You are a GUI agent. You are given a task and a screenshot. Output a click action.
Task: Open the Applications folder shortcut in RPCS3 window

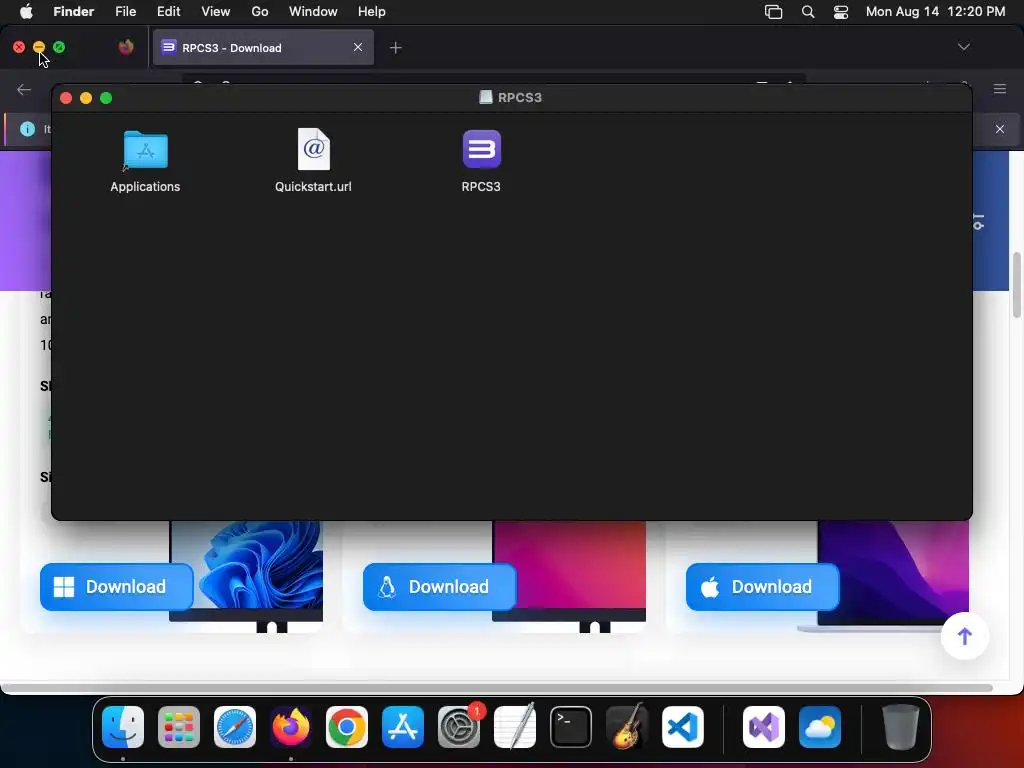point(145,150)
